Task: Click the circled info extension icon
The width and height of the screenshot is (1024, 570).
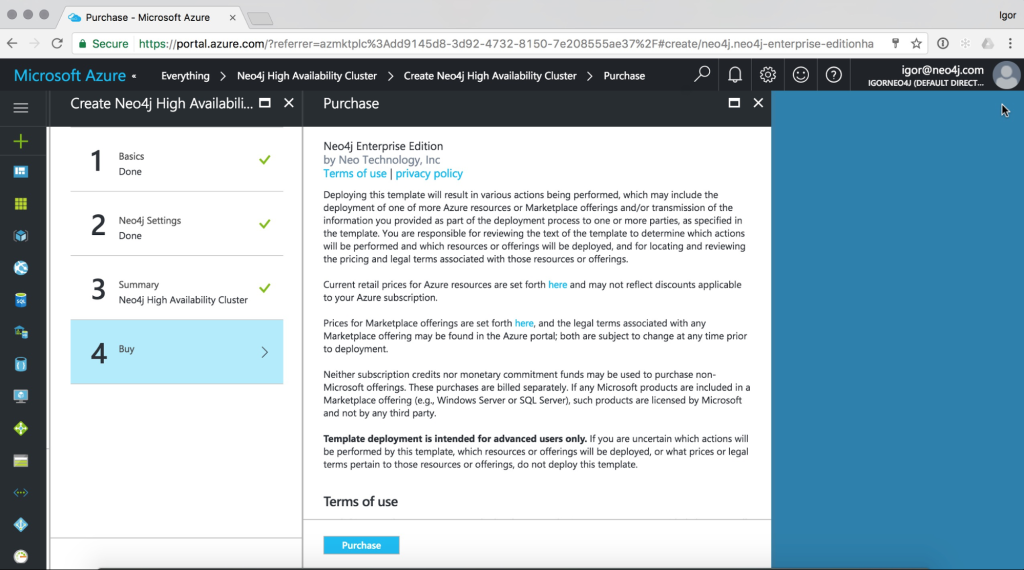Action: [942, 44]
